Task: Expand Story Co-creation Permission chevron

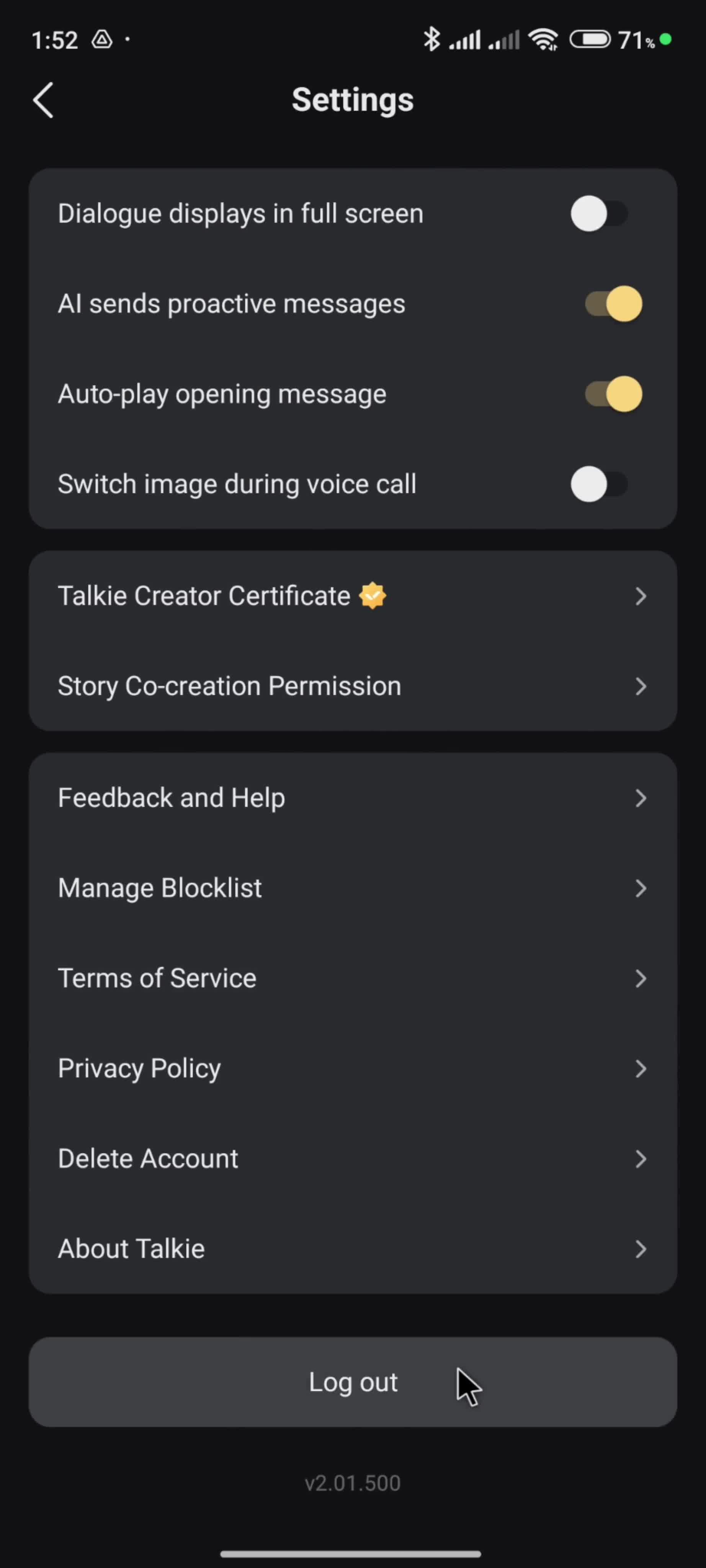Action: tap(640, 686)
